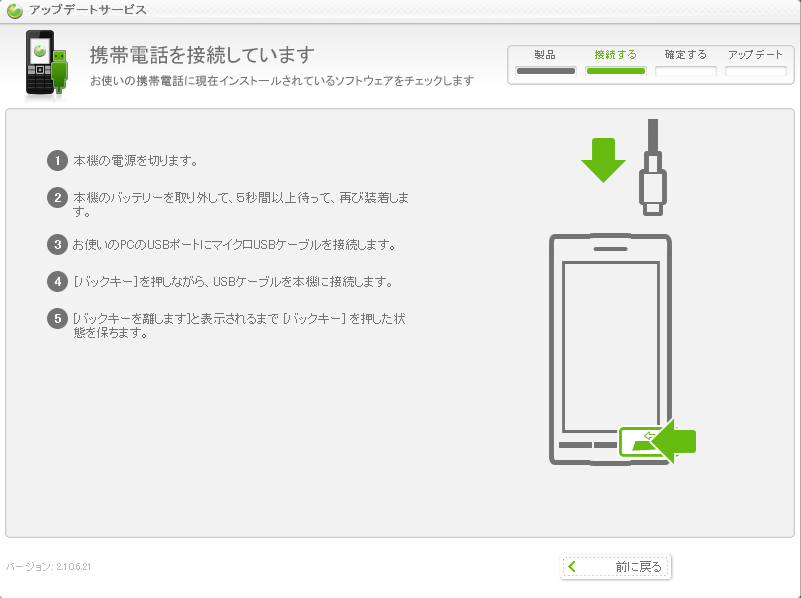Image resolution: width=801 pixels, height=598 pixels.
Task: Click the step 5 number circle
Action: 57,319
